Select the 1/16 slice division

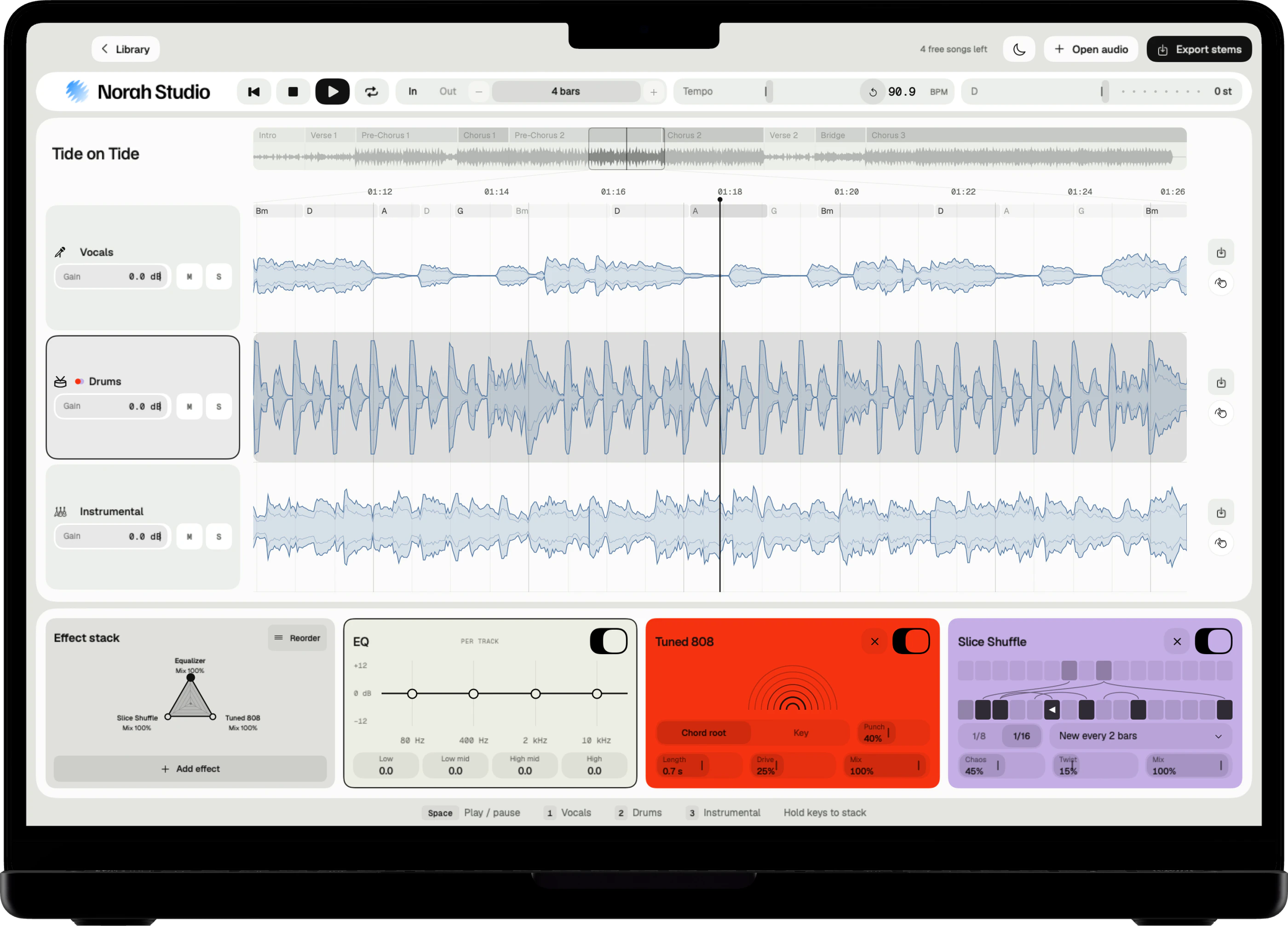point(1021,736)
